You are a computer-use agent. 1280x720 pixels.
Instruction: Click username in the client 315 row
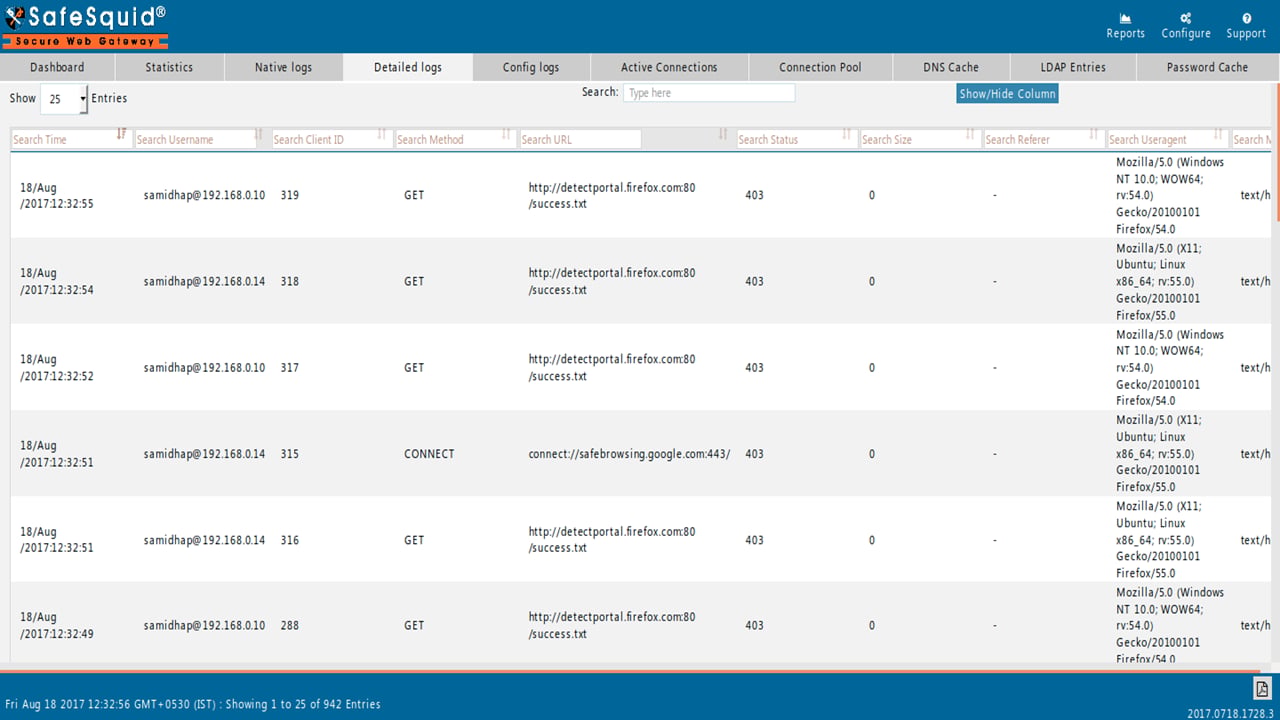[204, 454]
